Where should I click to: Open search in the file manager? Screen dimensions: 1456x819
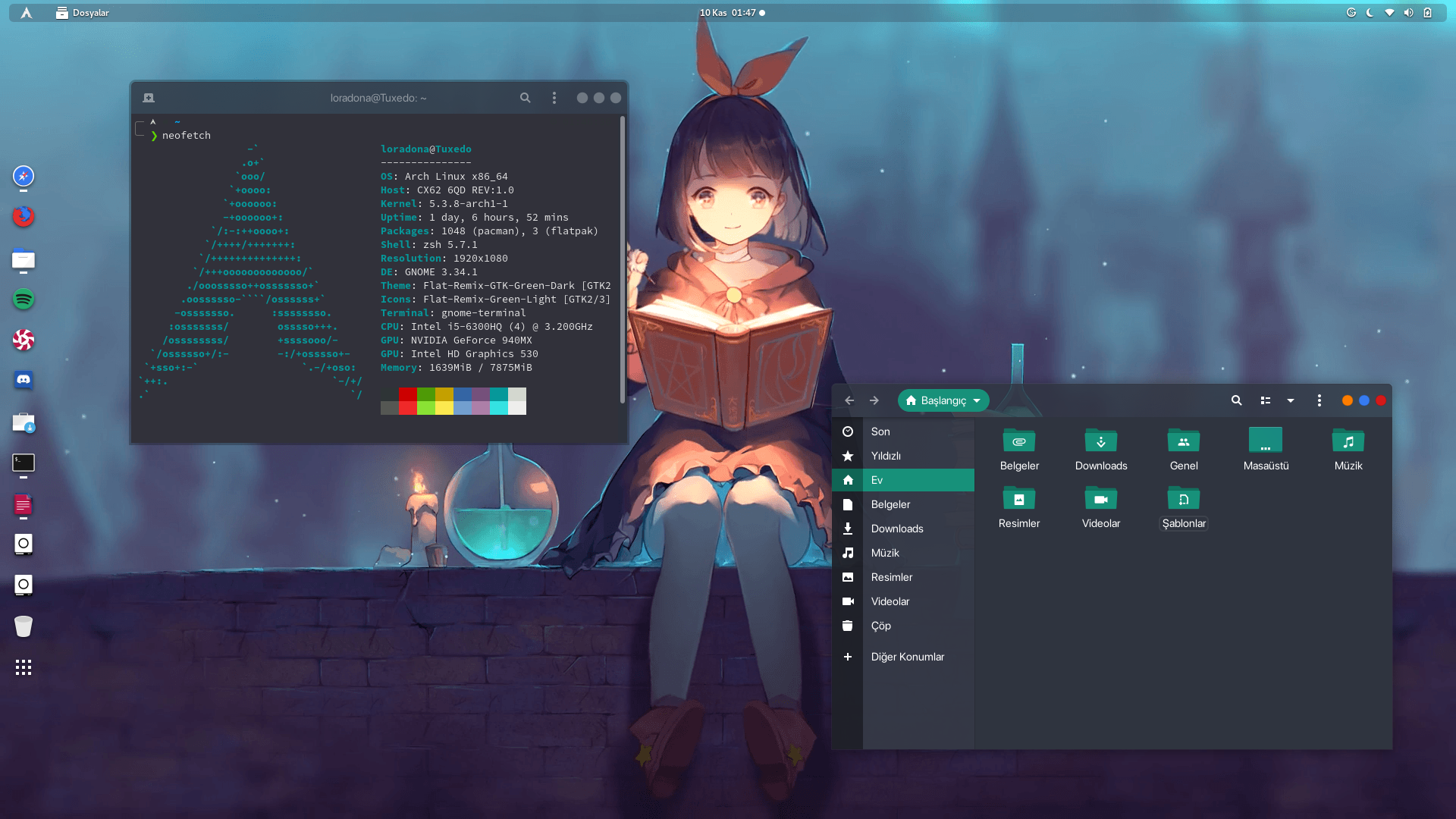pos(1236,400)
